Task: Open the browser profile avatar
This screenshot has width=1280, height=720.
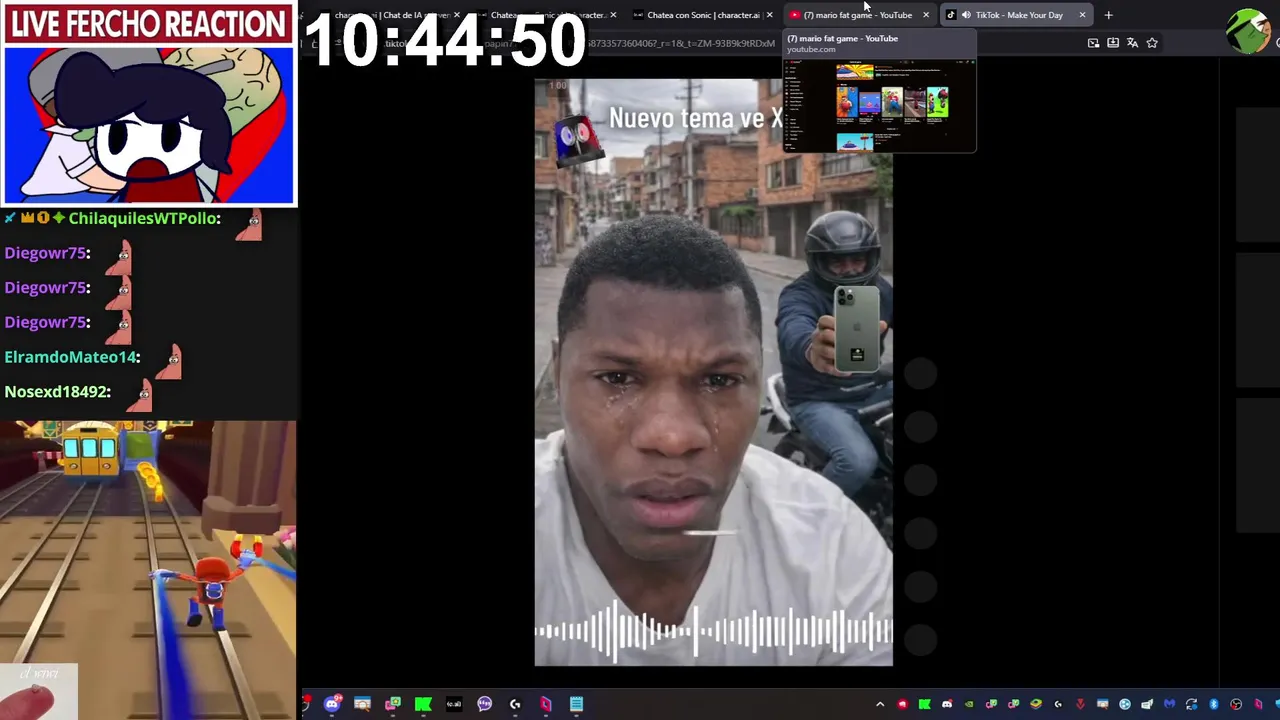Action: point(1248,30)
